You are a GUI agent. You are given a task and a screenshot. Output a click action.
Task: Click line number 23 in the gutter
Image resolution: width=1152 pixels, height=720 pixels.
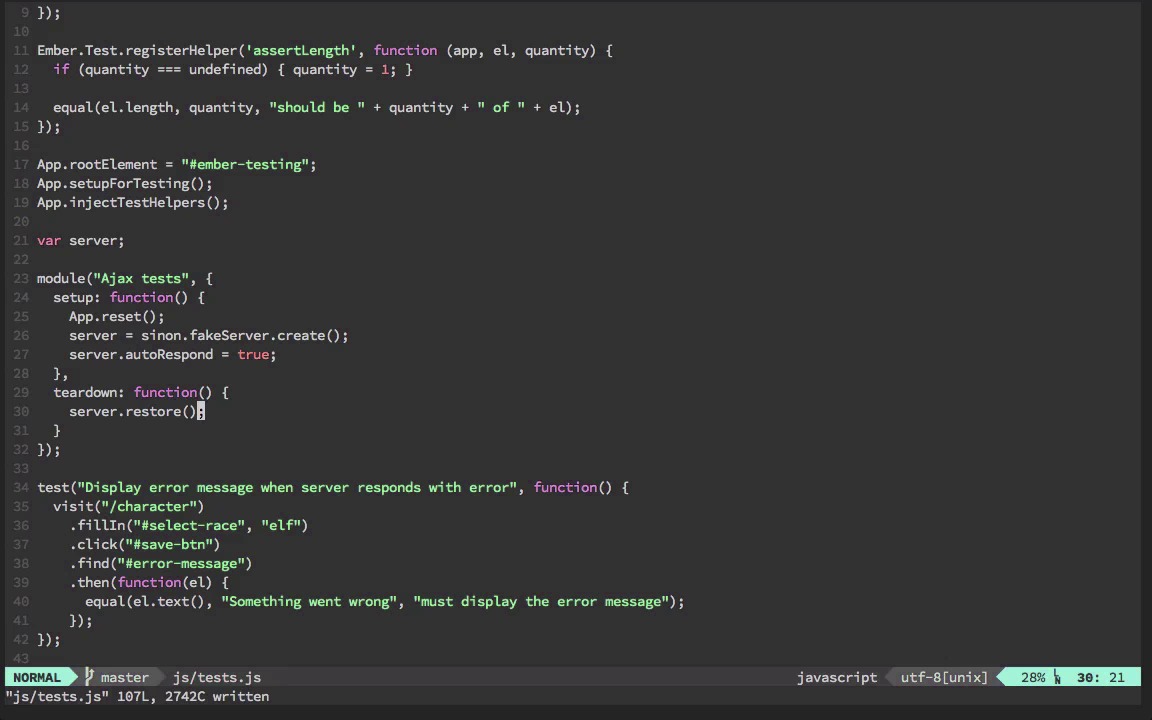click(x=21, y=278)
